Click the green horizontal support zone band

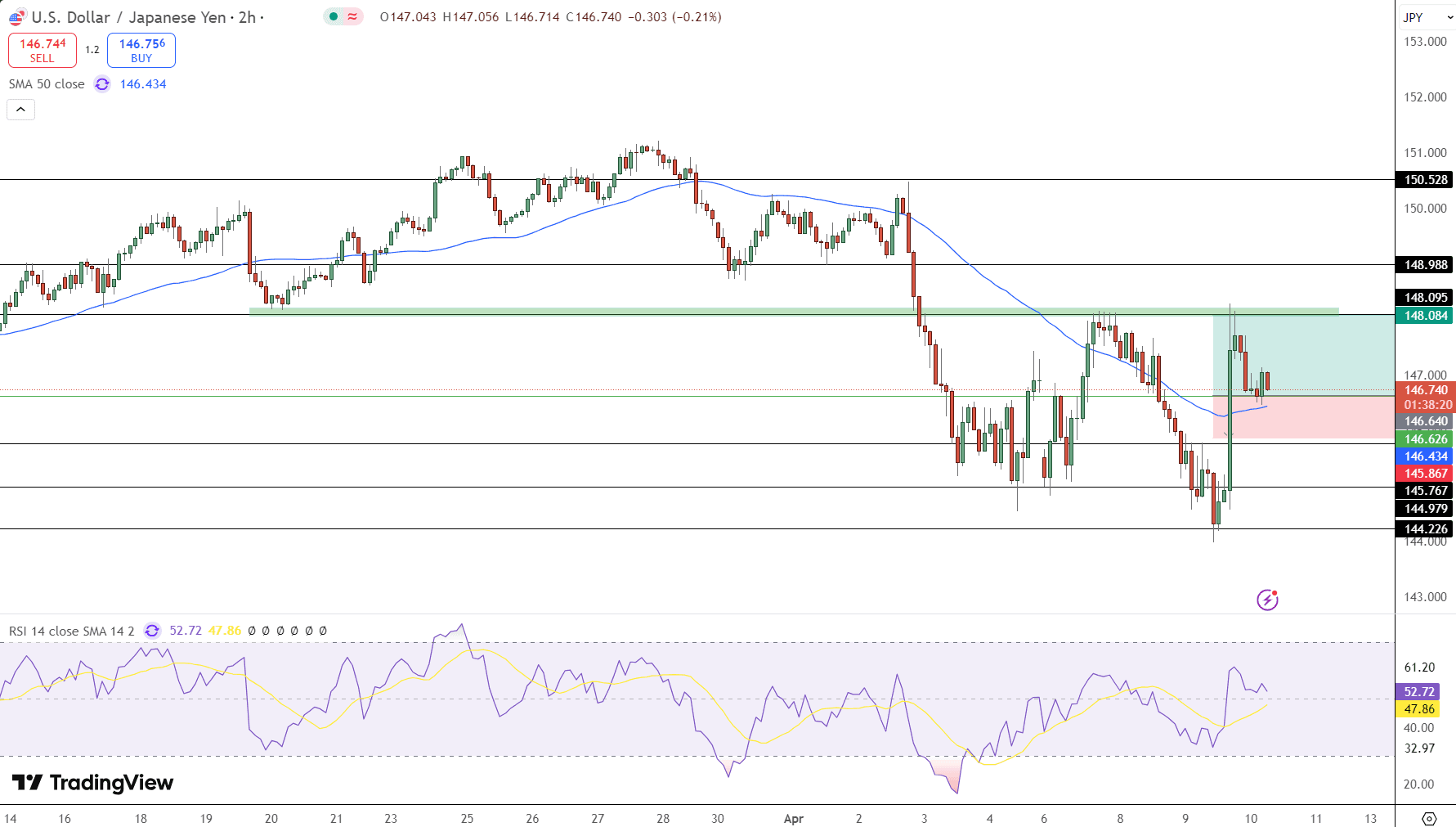pyautogui.click(x=793, y=312)
